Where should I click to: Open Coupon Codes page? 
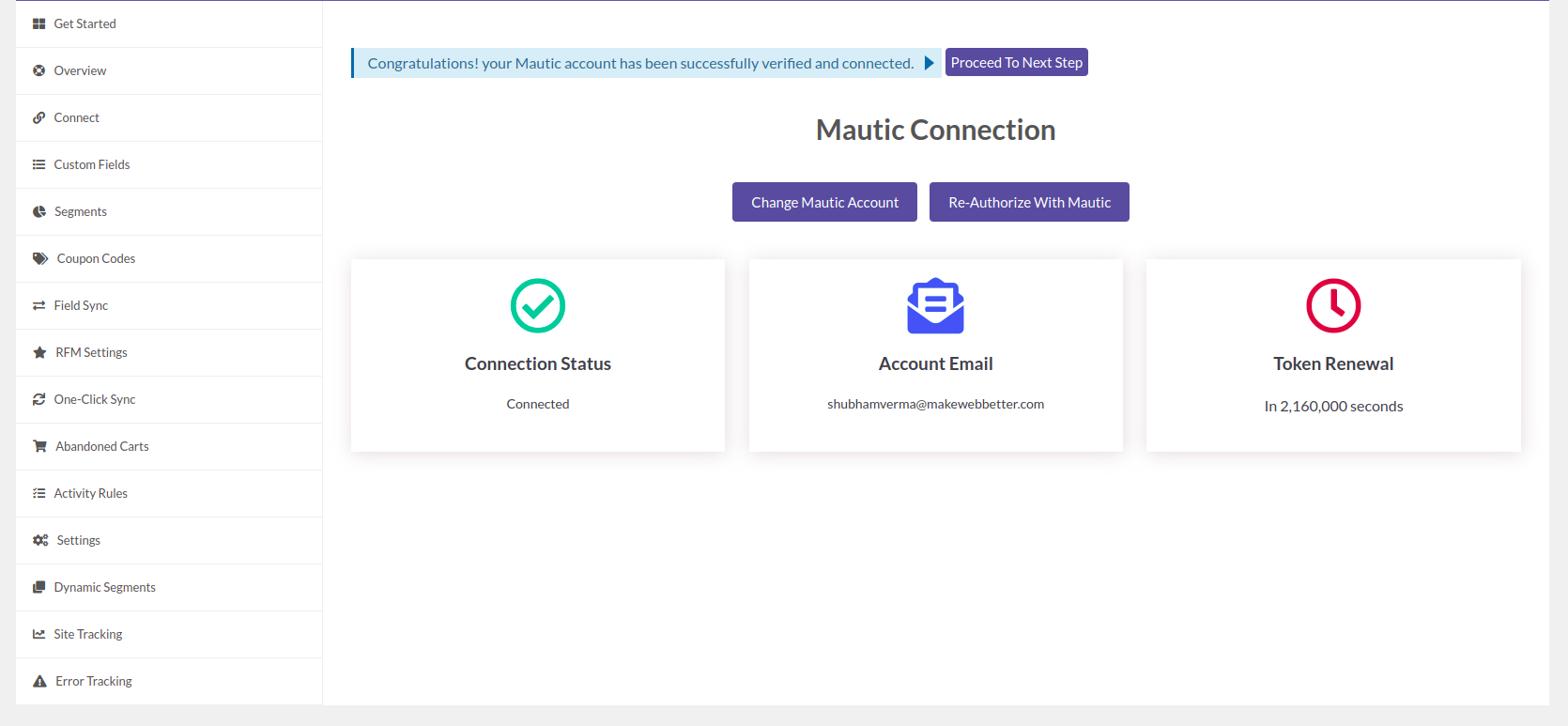click(x=169, y=258)
